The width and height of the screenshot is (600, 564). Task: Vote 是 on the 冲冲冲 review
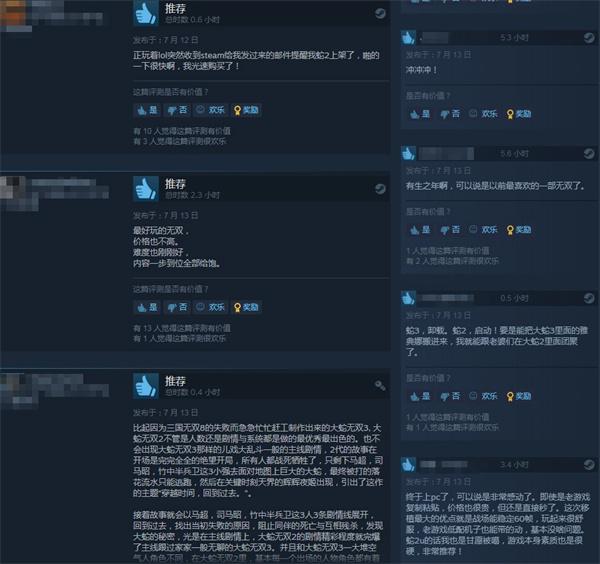coord(420,114)
